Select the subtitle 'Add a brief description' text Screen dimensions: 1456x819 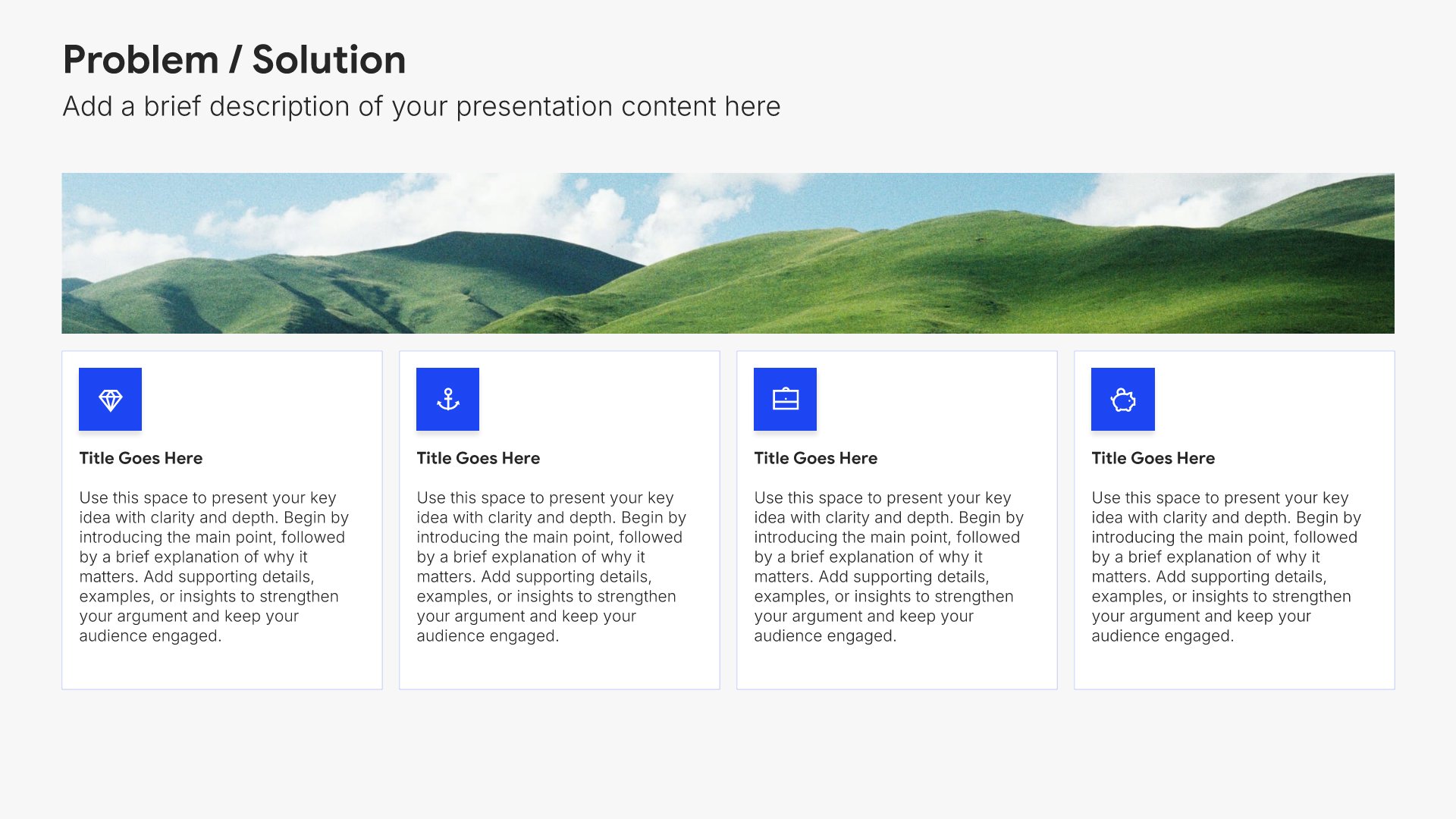pos(421,107)
